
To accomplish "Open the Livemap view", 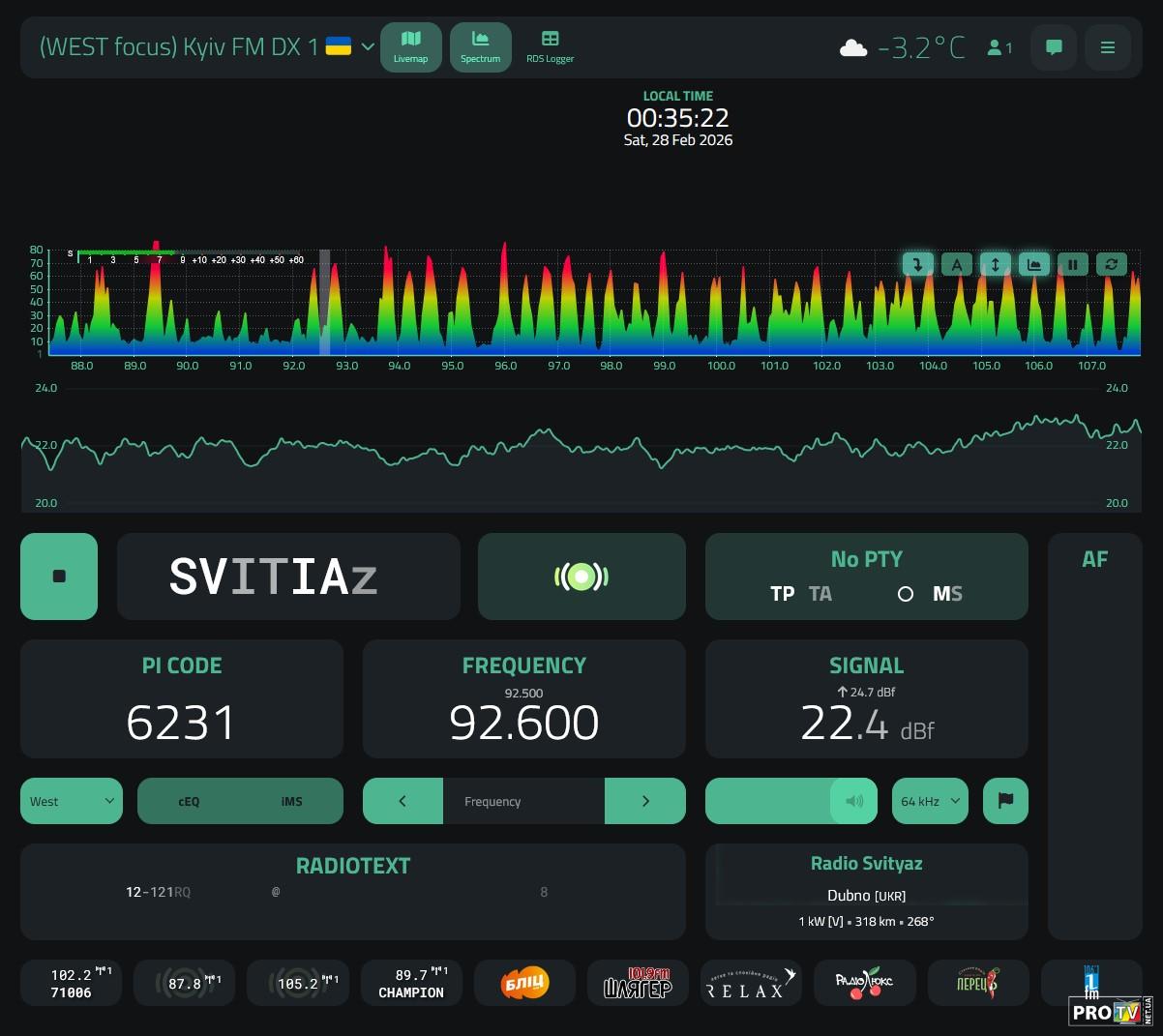I will point(410,47).
